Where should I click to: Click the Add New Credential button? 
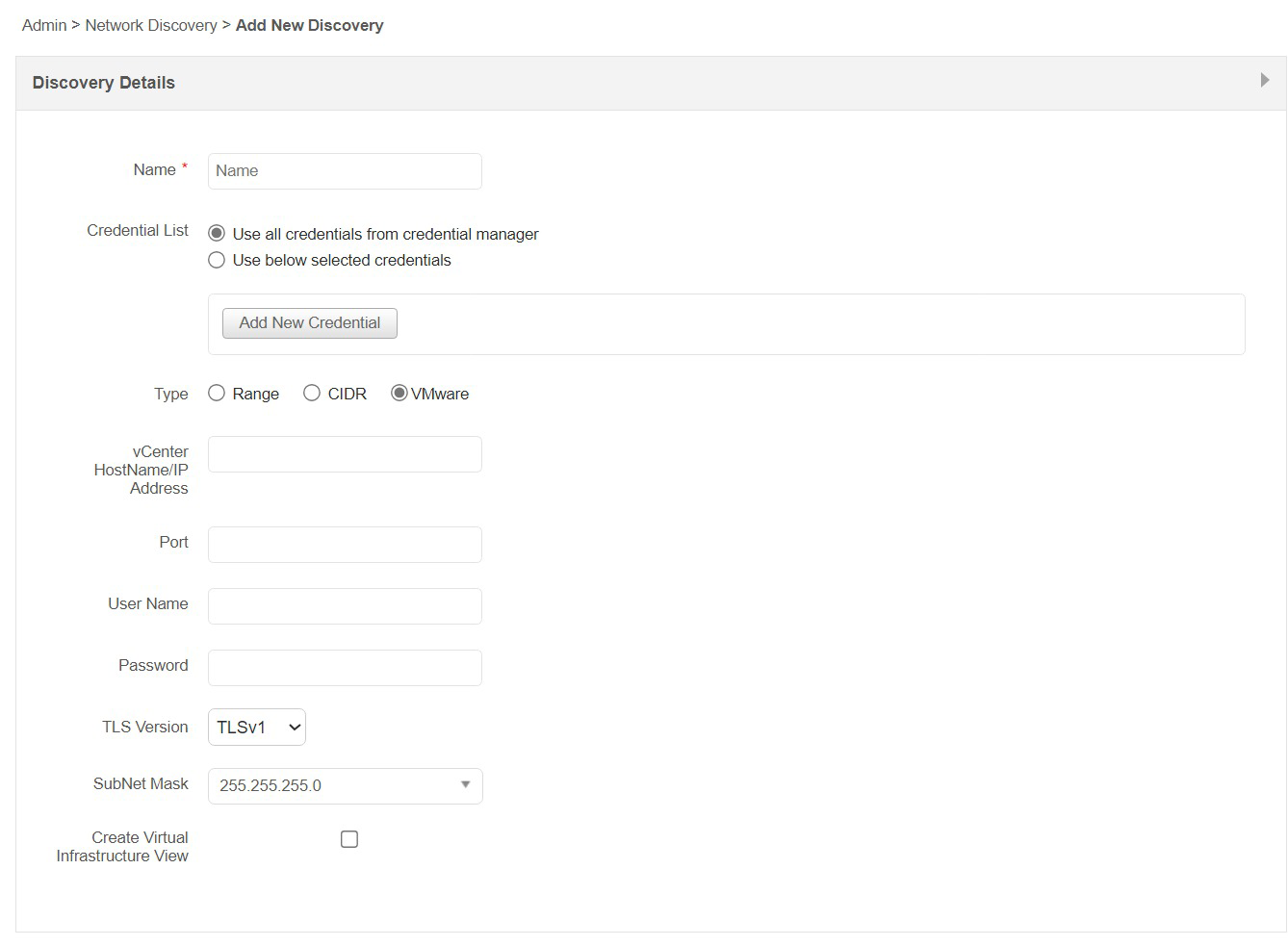click(309, 322)
